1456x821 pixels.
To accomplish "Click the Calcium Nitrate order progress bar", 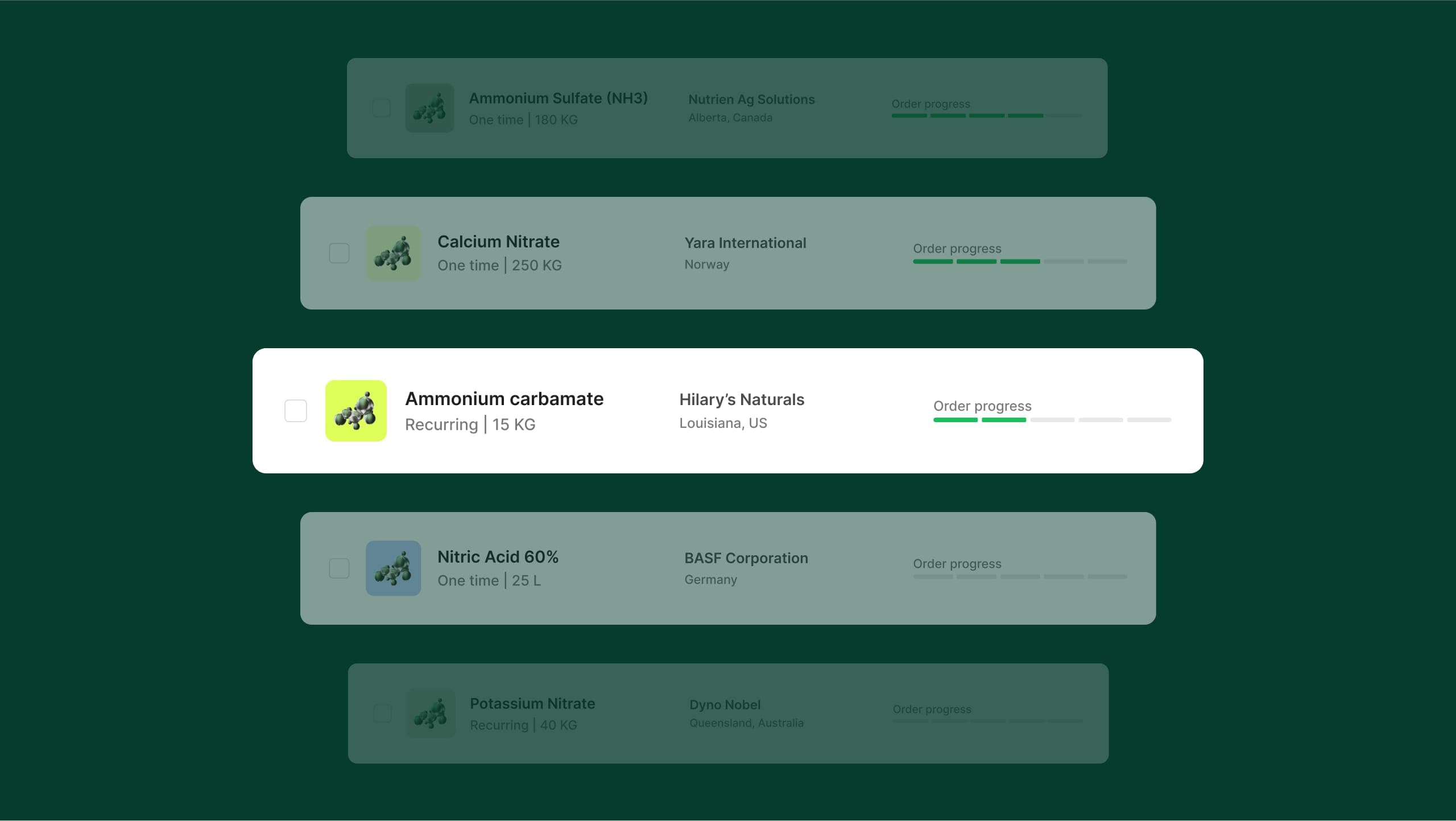I will pos(1020,262).
